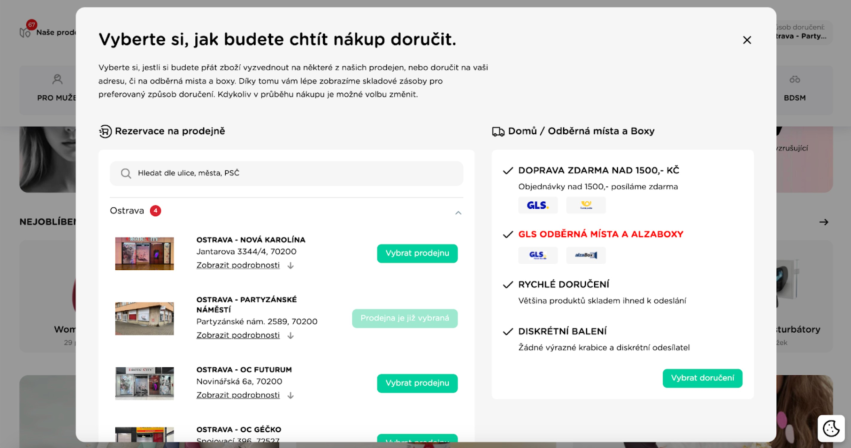Click the magnifier icon in search field
The image size is (851, 448).
click(126, 173)
